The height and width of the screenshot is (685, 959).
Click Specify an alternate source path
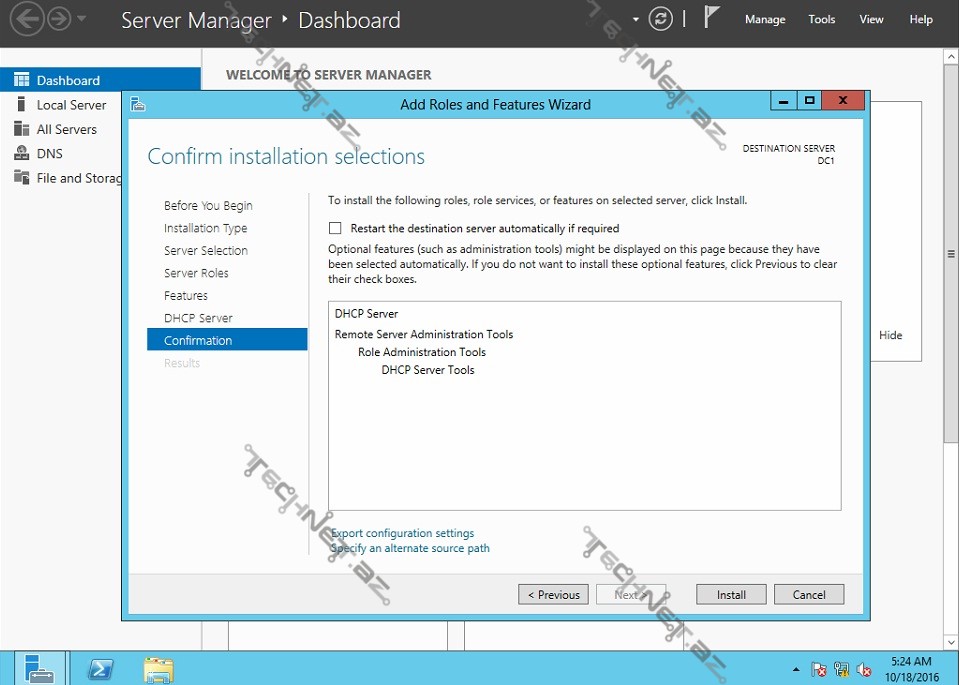point(410,548)
